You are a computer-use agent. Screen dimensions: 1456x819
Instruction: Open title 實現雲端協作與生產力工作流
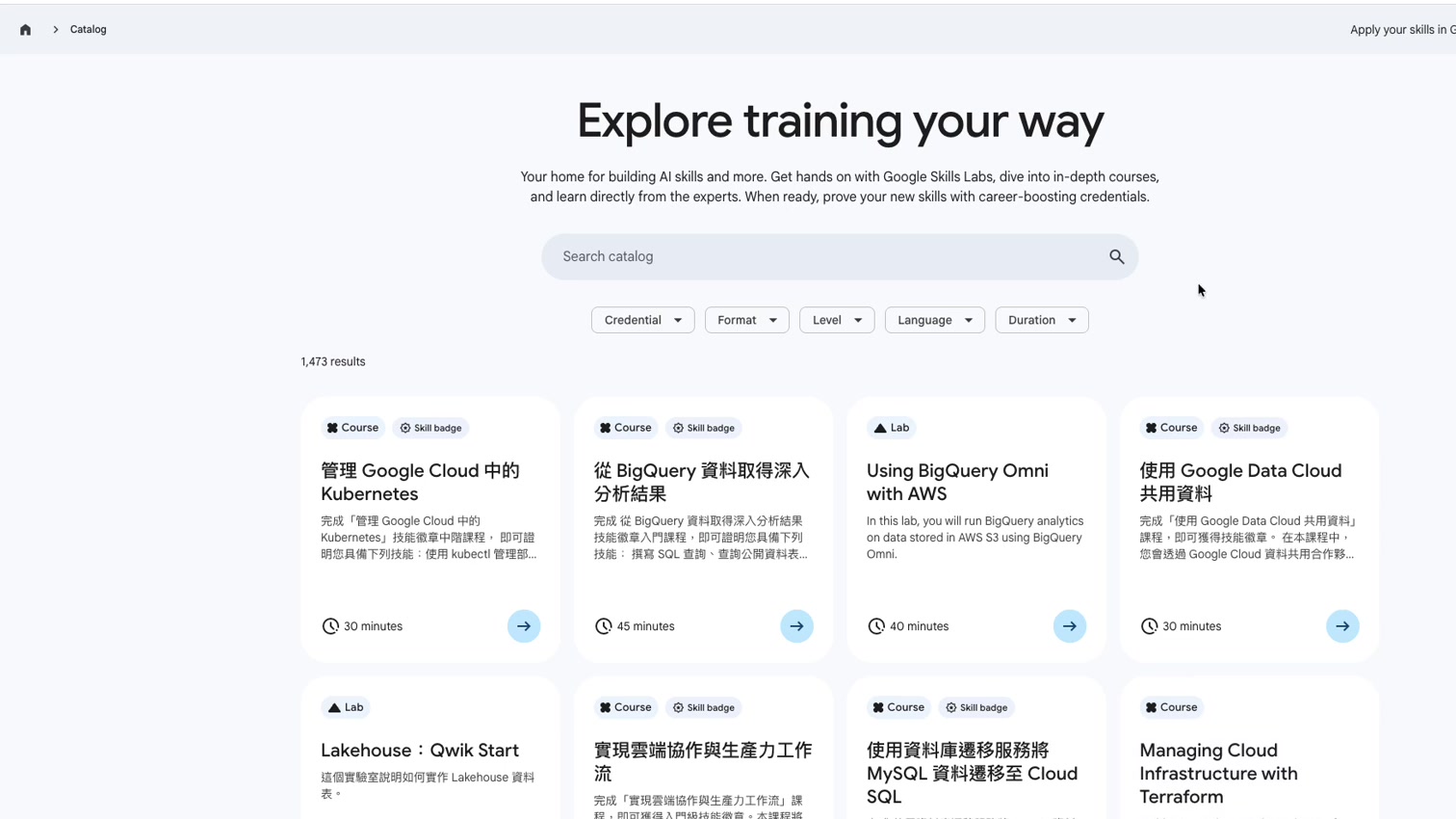pos(703,761)
